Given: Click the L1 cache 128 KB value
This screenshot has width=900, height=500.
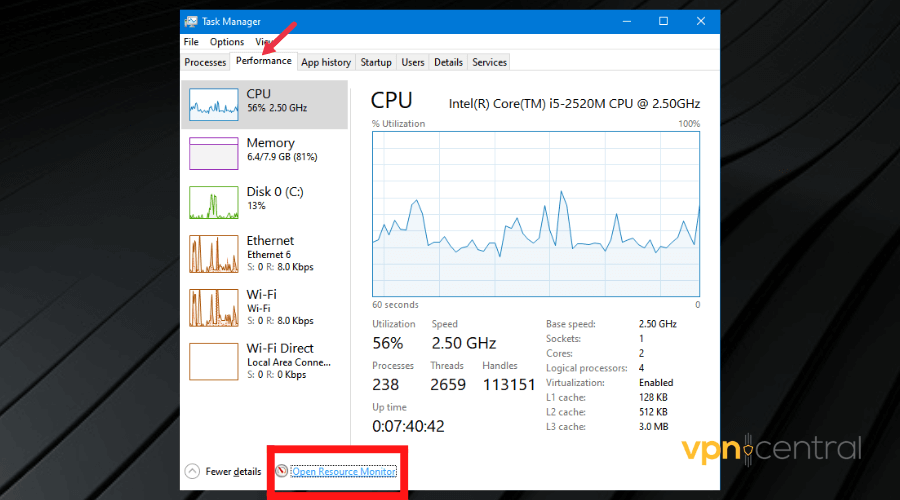Looking at the screenshot, I should click(653, 397).
